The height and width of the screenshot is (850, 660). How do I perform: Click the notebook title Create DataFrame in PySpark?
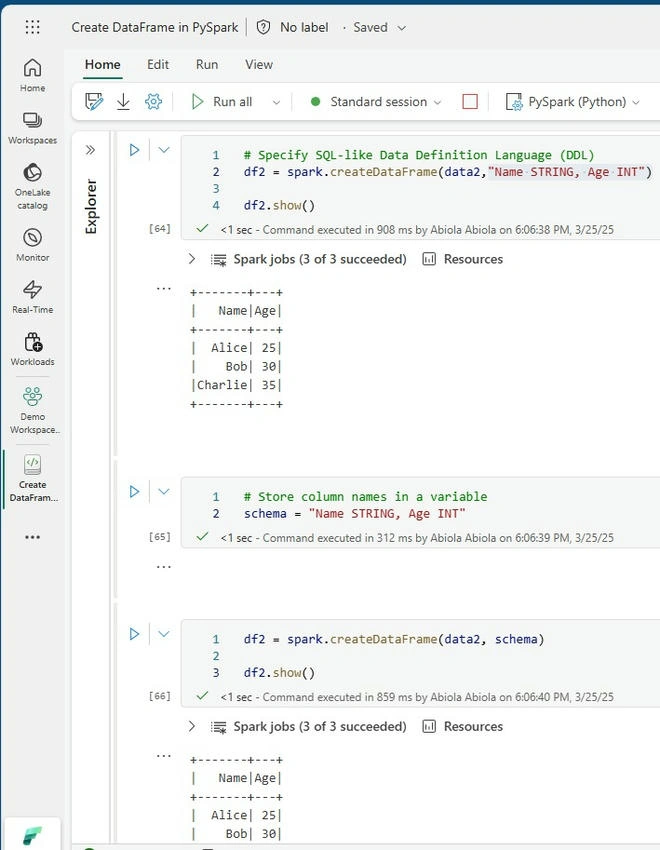point(154,27)
